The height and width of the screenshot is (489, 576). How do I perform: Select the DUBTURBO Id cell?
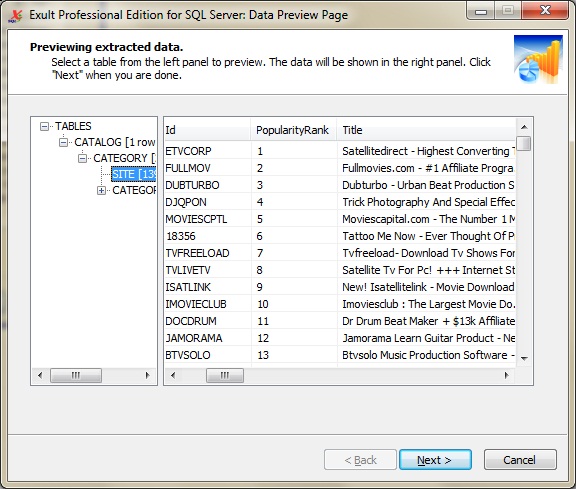(x=208, y=185)
